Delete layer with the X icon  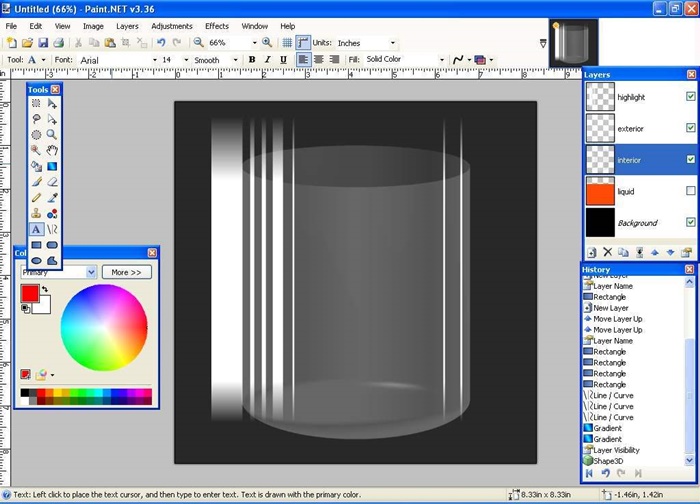607,252
